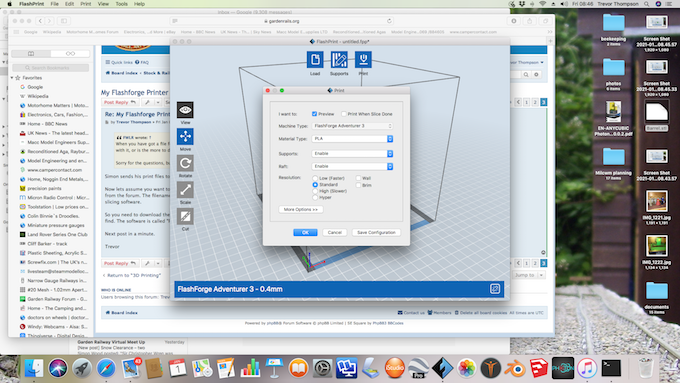
Task: Open the Material Type PLA dropdown
Action: click(x=352, y=139)
